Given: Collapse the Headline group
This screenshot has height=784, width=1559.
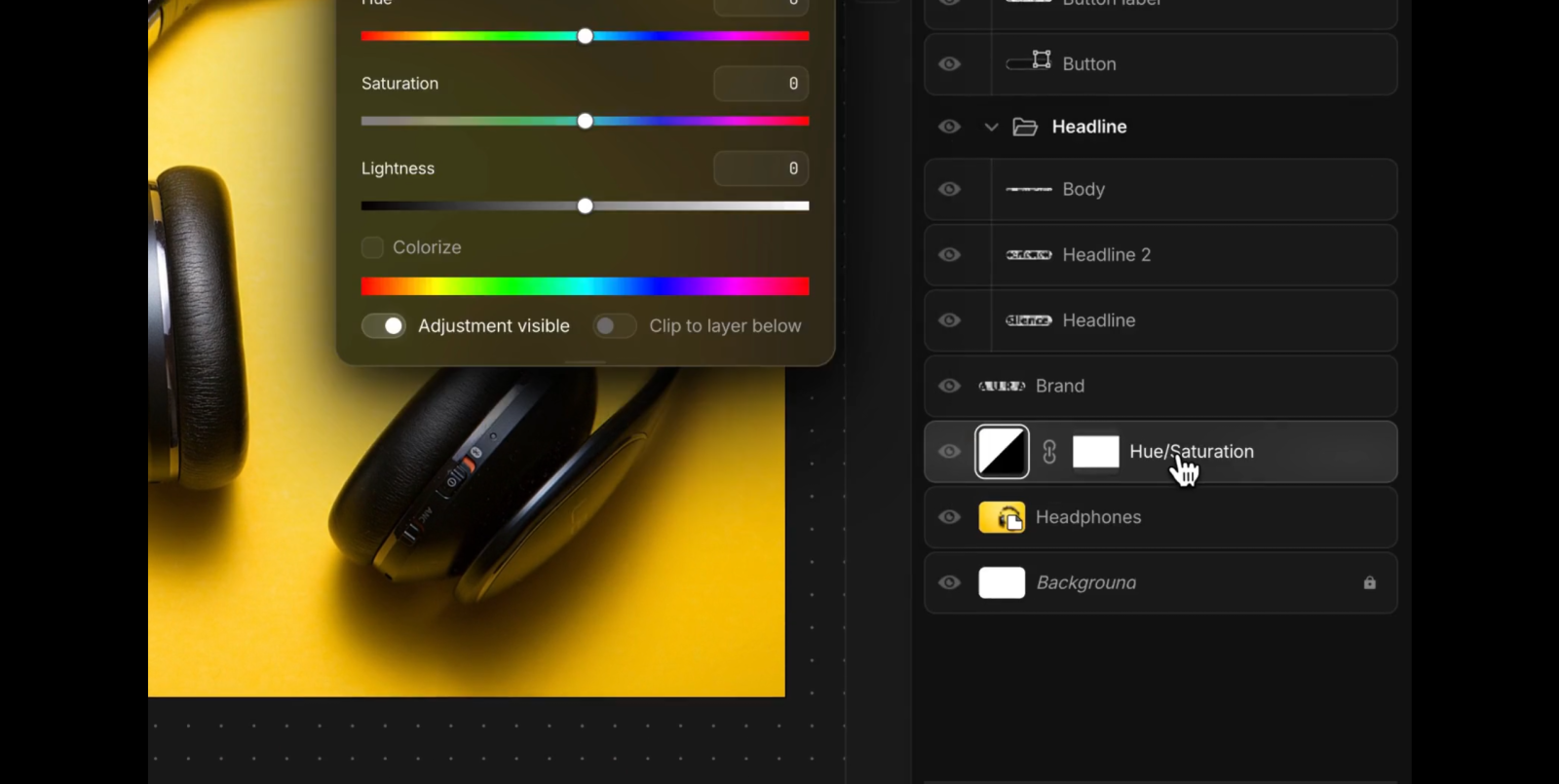Looking at the screenshot, I should (991, 127).
